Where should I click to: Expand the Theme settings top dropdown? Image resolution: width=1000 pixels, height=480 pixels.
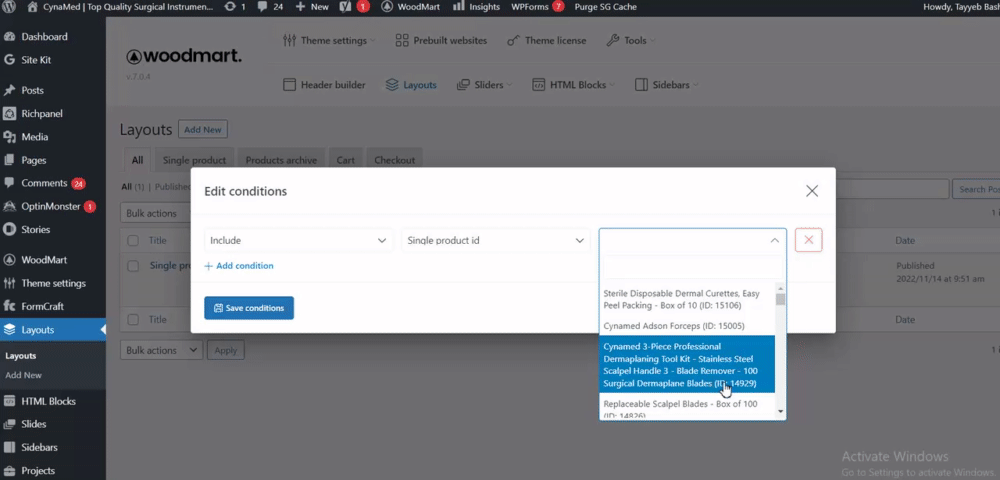(x=329, y=40)
